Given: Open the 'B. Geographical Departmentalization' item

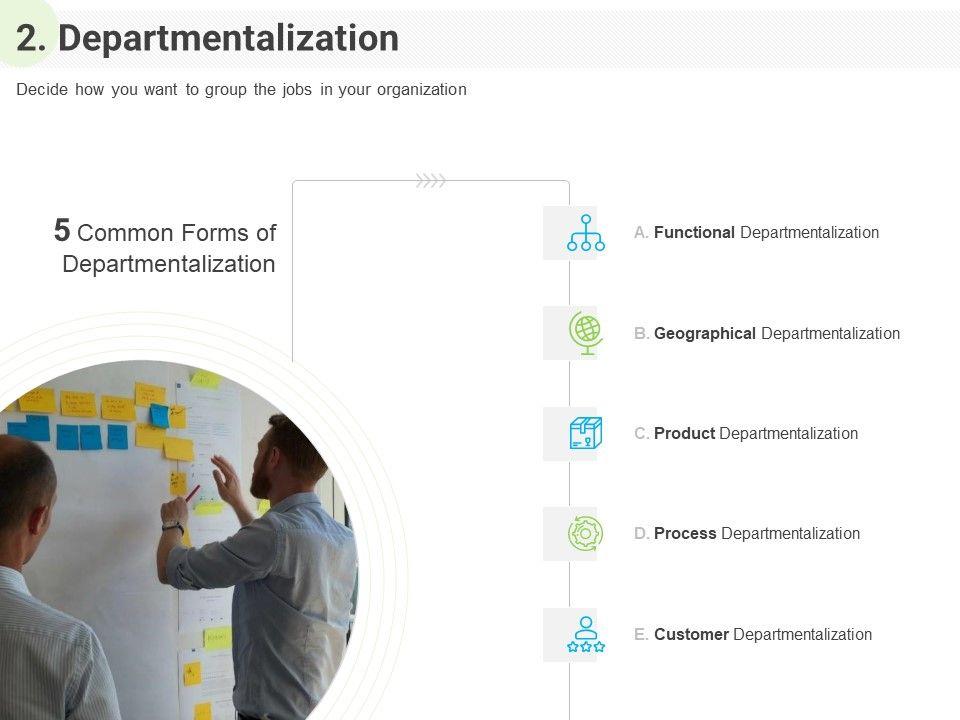Looking at the screenshot, I should coord(766,333).
